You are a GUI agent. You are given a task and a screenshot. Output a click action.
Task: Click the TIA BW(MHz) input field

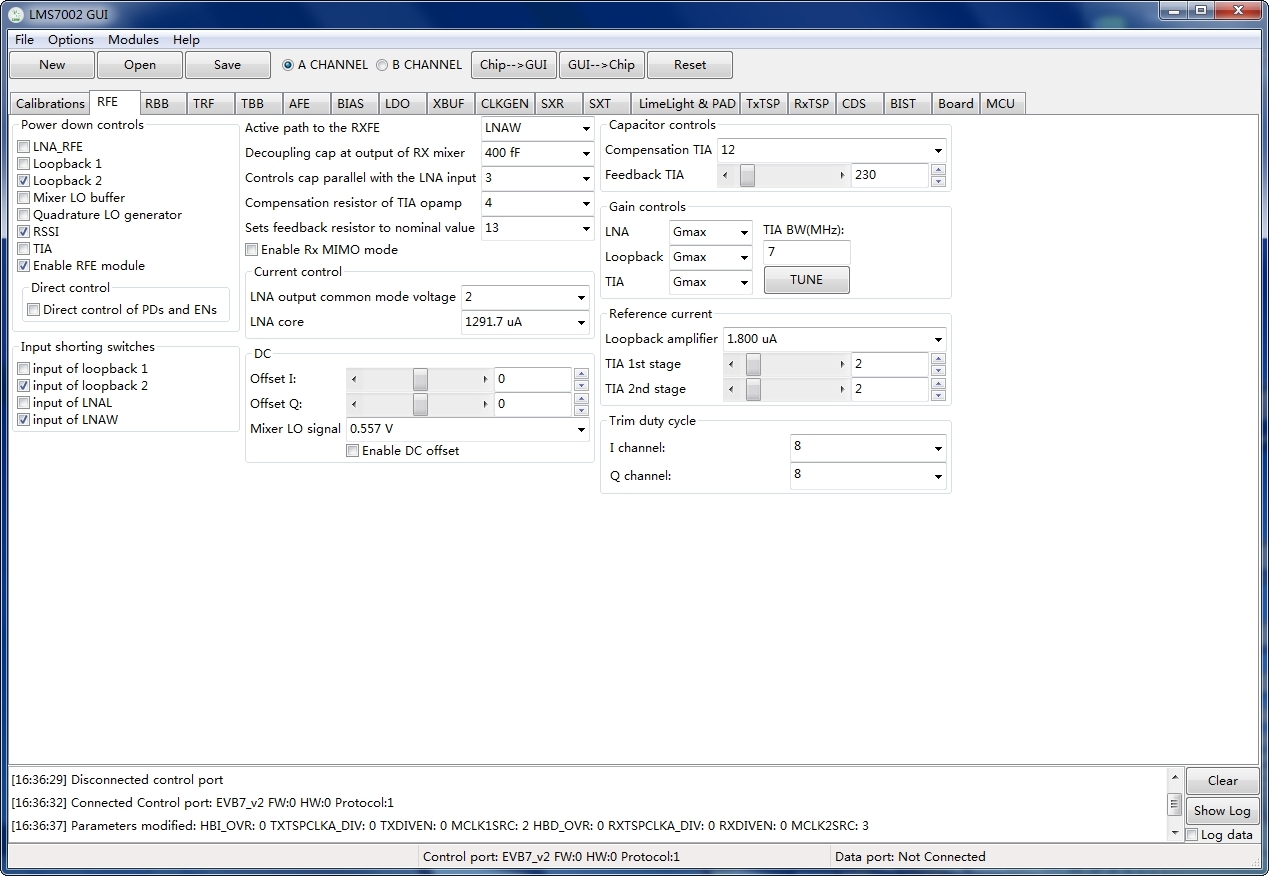[806, 252]
